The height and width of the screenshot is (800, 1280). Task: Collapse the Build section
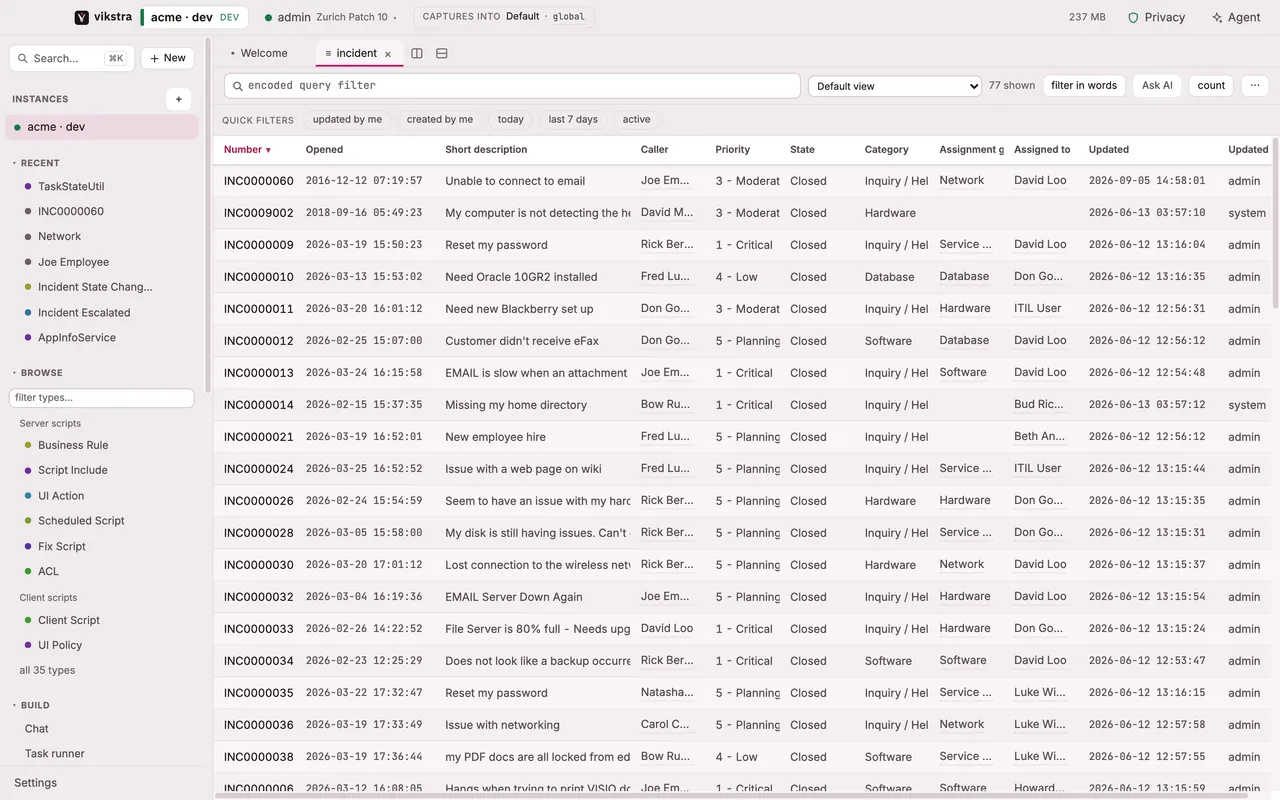pos(32,705)
